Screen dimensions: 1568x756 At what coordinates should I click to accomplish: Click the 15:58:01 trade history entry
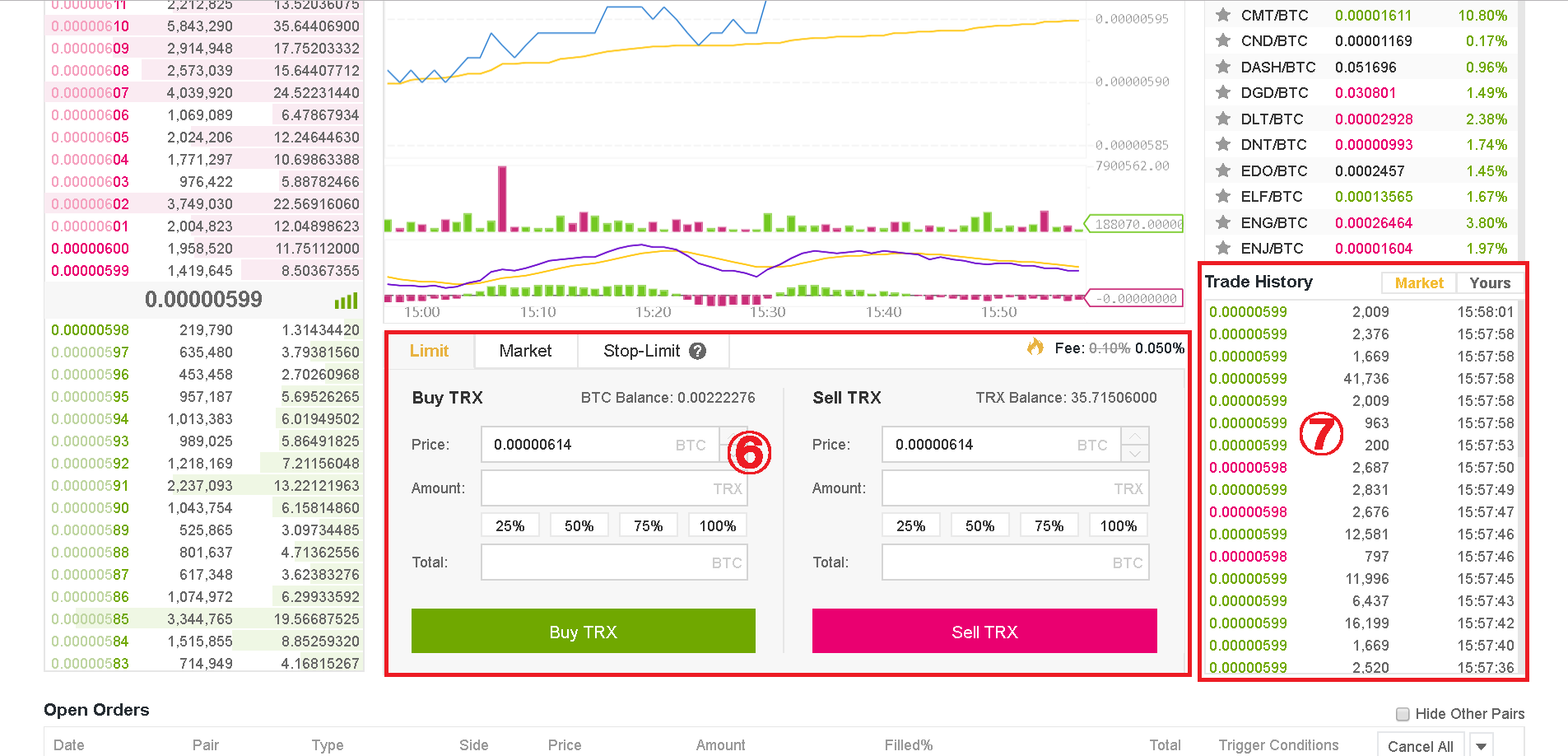(1362, 312)
